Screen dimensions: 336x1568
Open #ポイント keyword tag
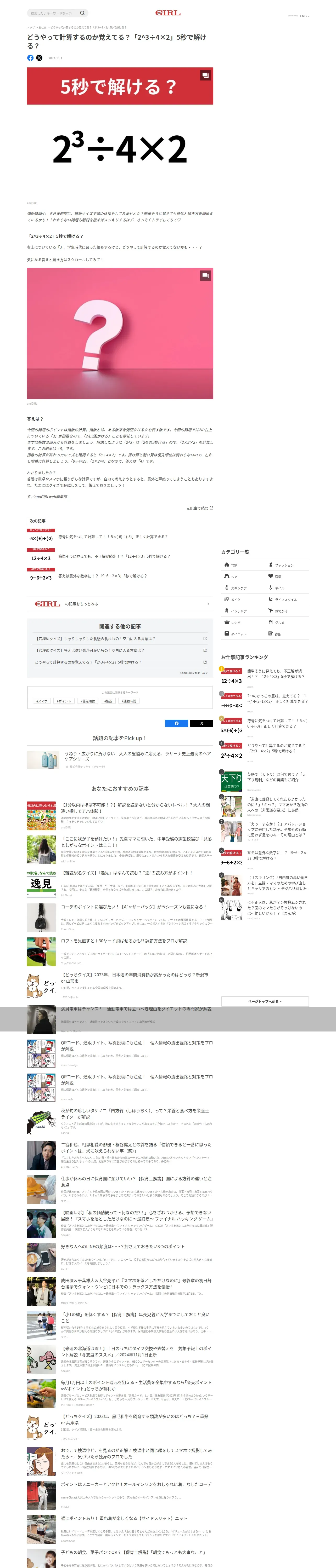click(x=64, y=701)
